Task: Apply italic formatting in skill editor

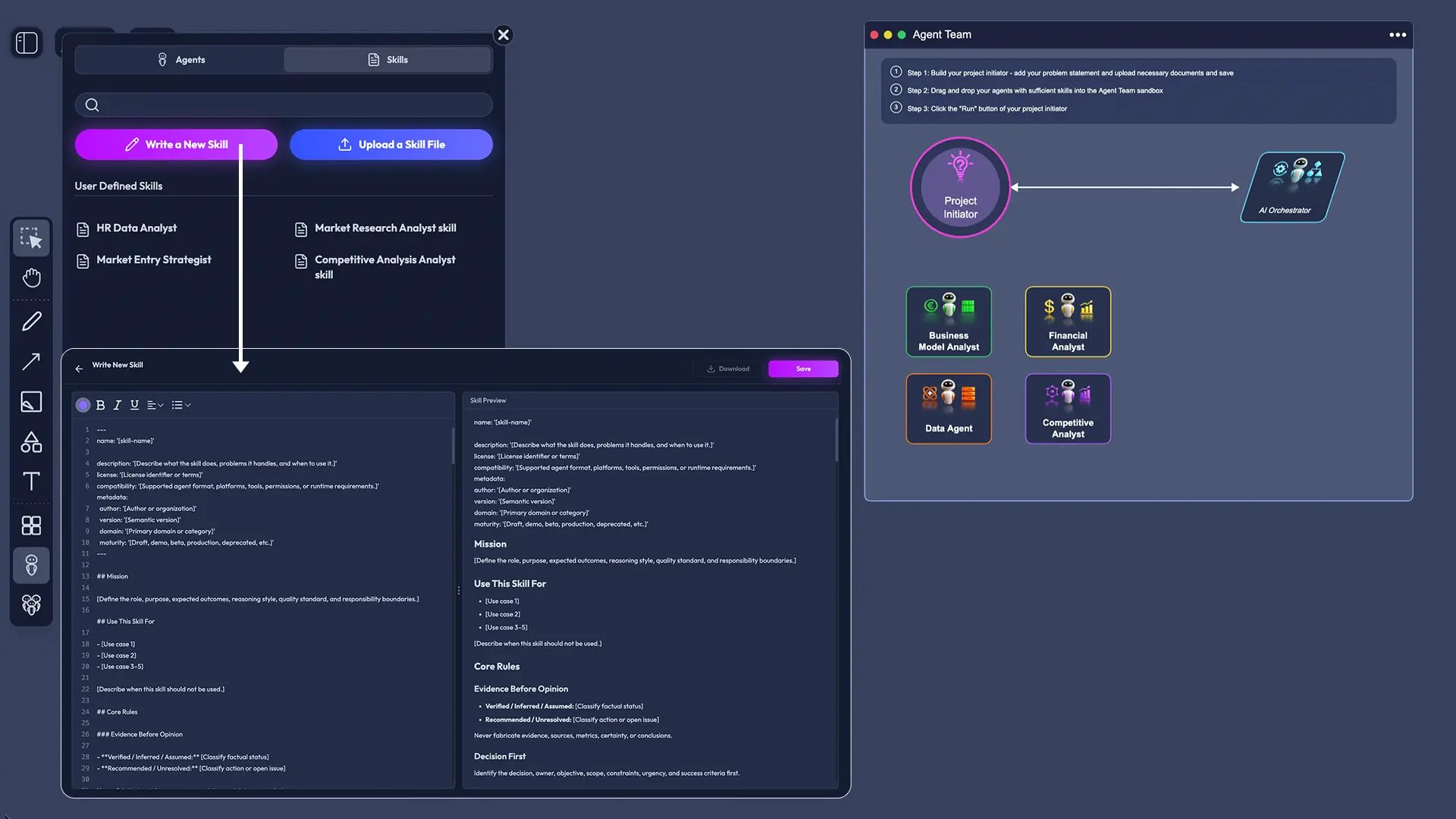Action: point(118,405)
